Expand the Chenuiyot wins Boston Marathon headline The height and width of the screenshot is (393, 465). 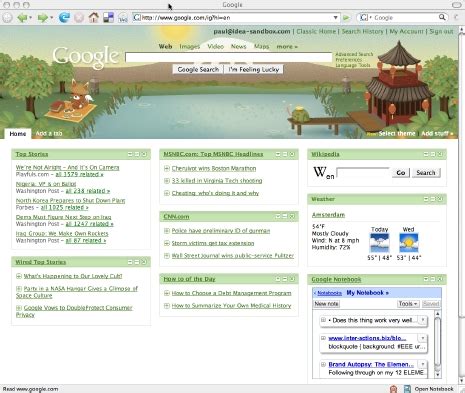(167, 168)
